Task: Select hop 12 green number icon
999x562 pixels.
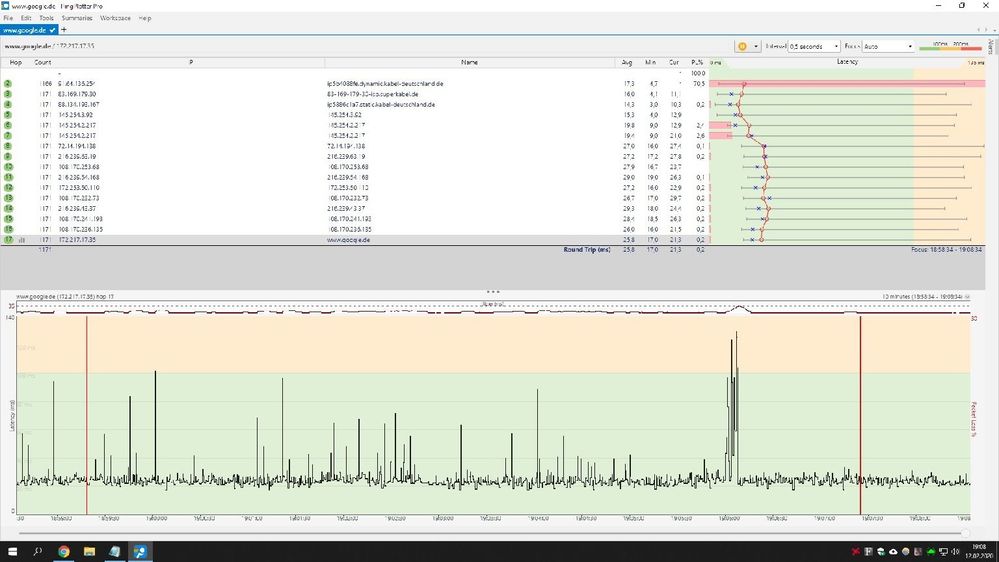Action: pyautogui.click(x=8, y=187)
